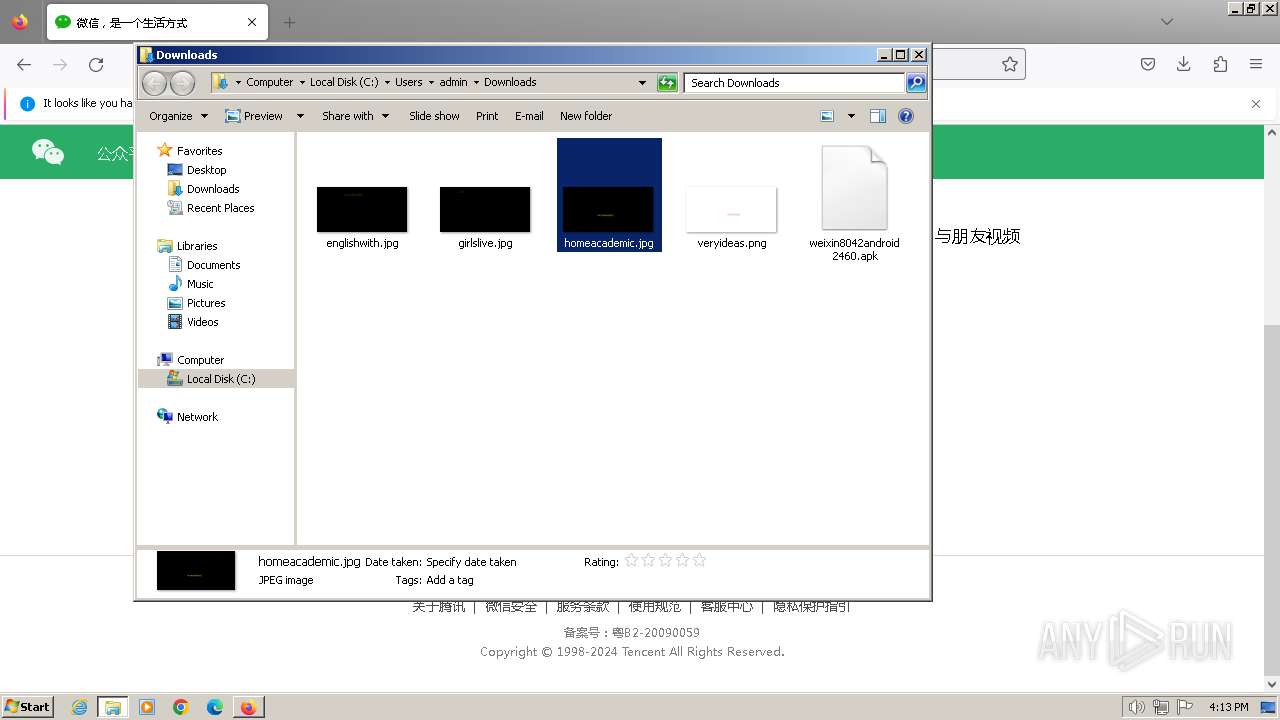The height and width of the screenshot is (720, 1280).
Task: Select Libraries in navigation pane
Action: [x=197, y=246]
